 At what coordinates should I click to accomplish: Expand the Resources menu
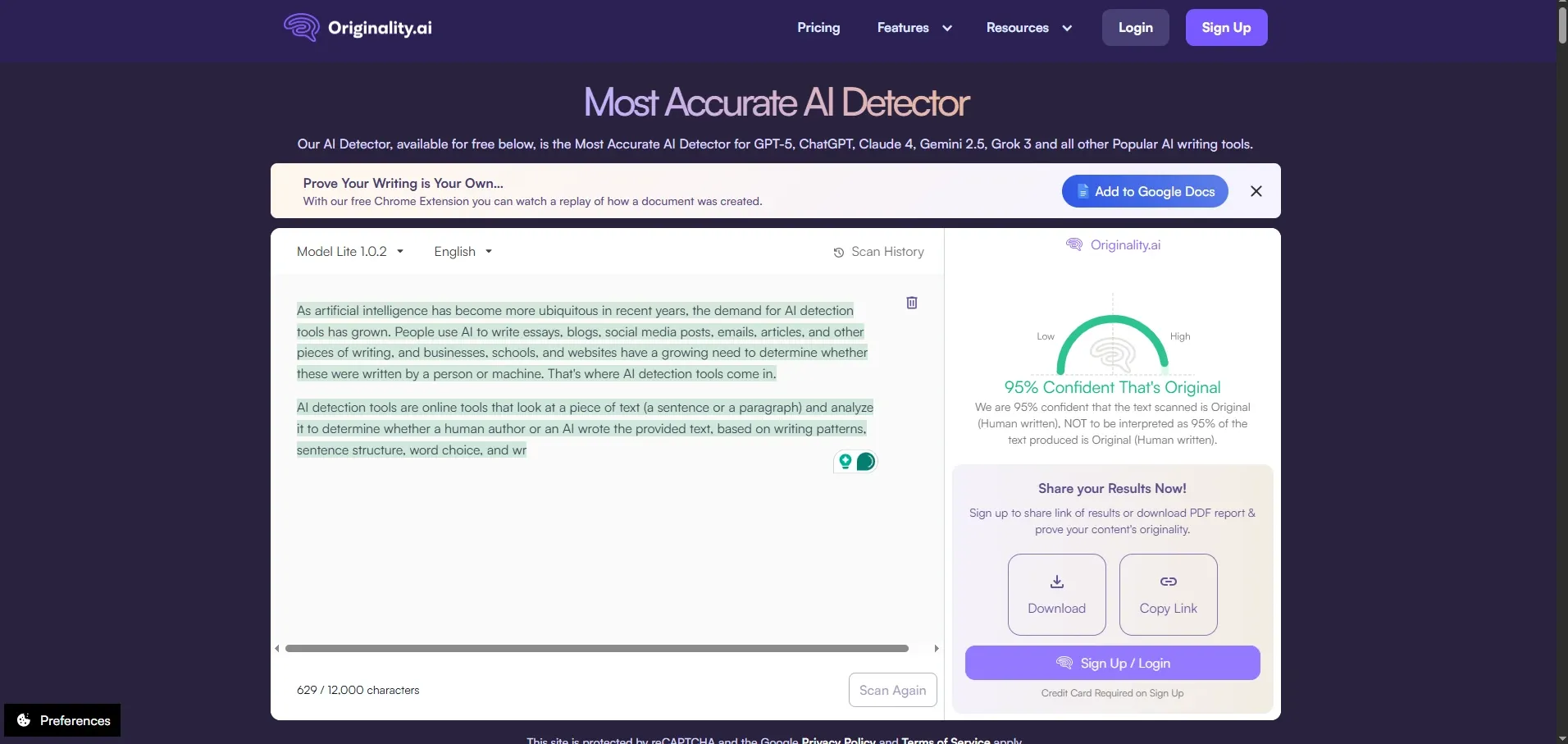coord(1028,28)
